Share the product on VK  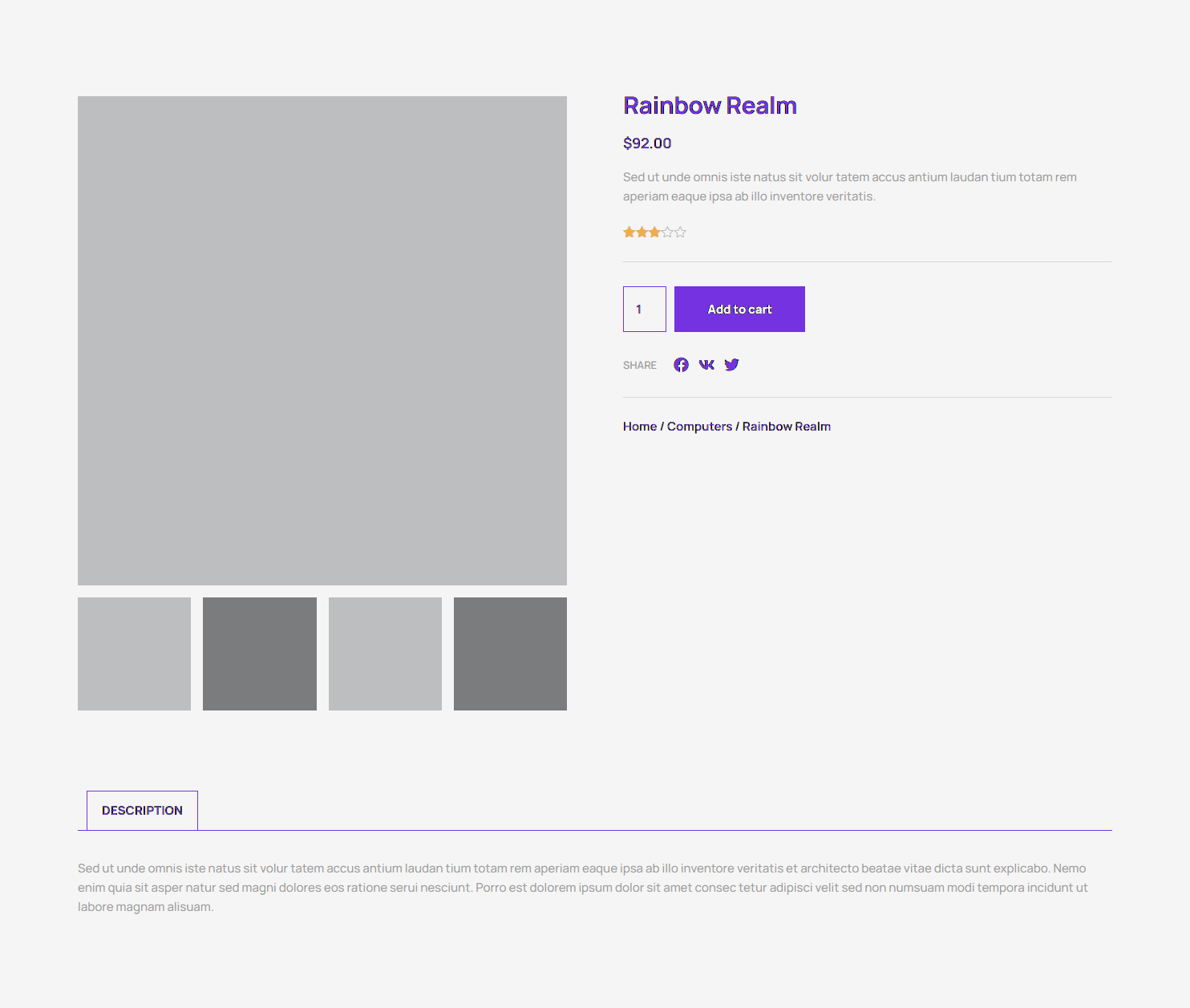click(x=706, y=365)
